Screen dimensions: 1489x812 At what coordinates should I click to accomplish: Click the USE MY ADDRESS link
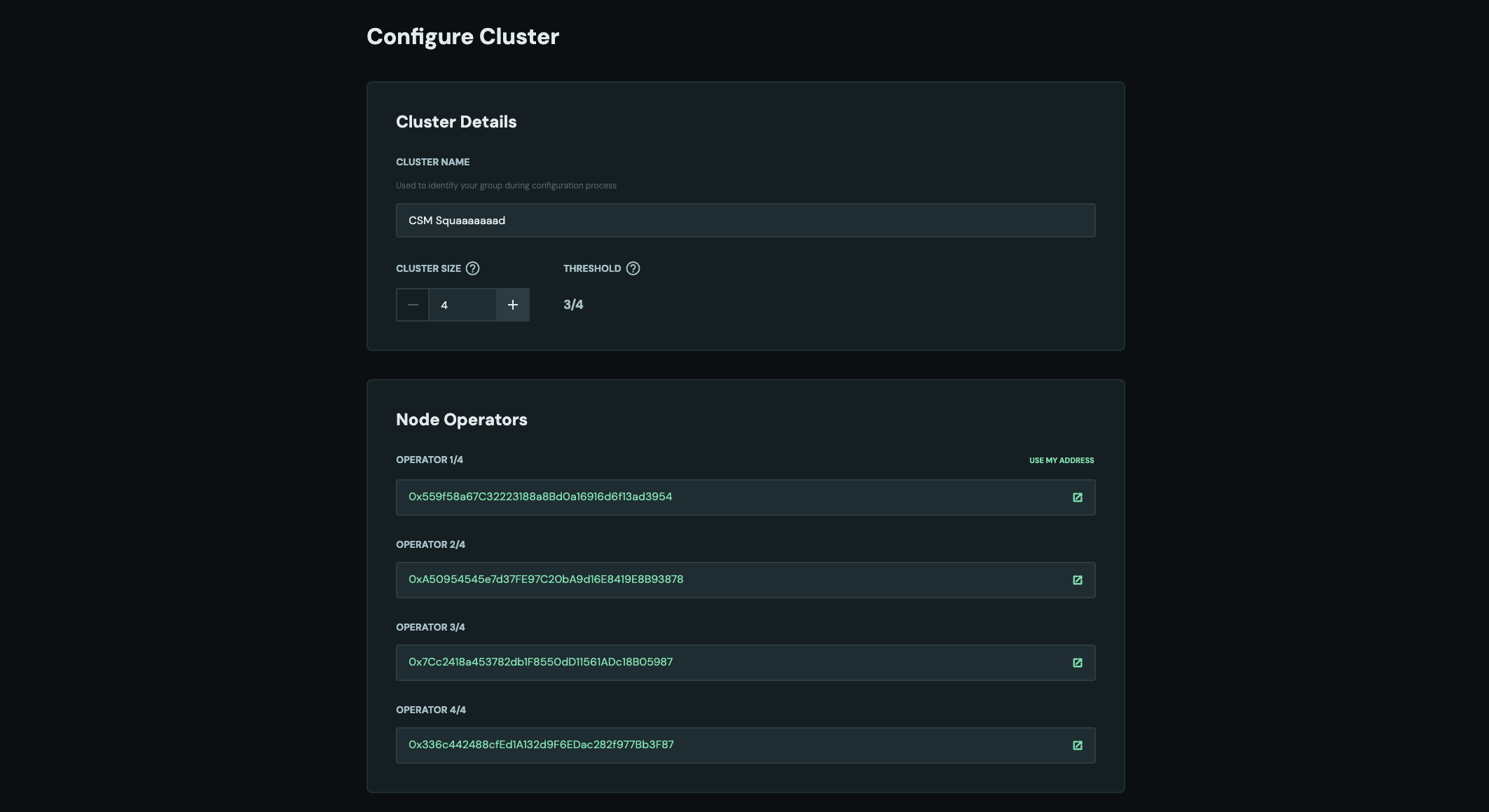(1061, 460)
